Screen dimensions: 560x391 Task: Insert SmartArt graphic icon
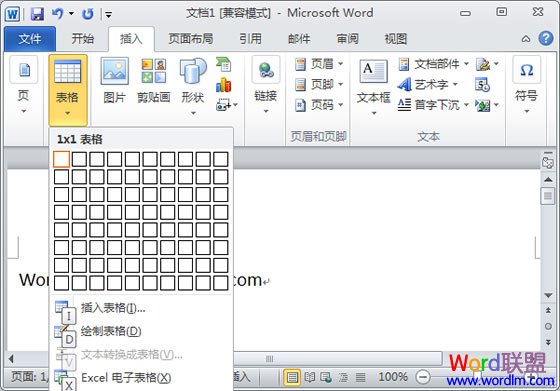[x=224, y=64]
